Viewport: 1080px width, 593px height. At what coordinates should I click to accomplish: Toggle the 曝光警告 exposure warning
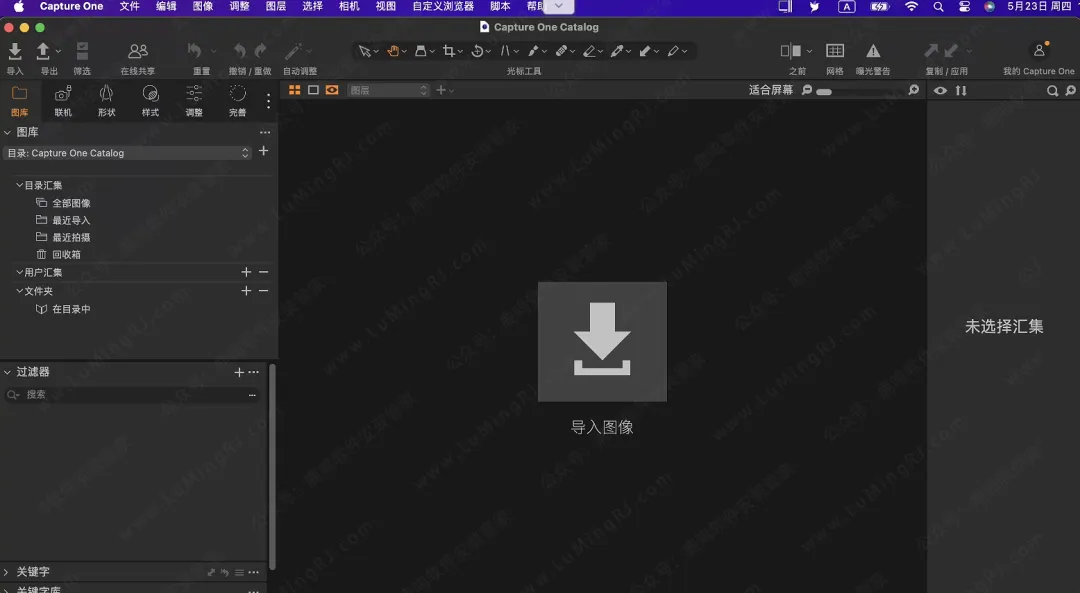(873, 51)
